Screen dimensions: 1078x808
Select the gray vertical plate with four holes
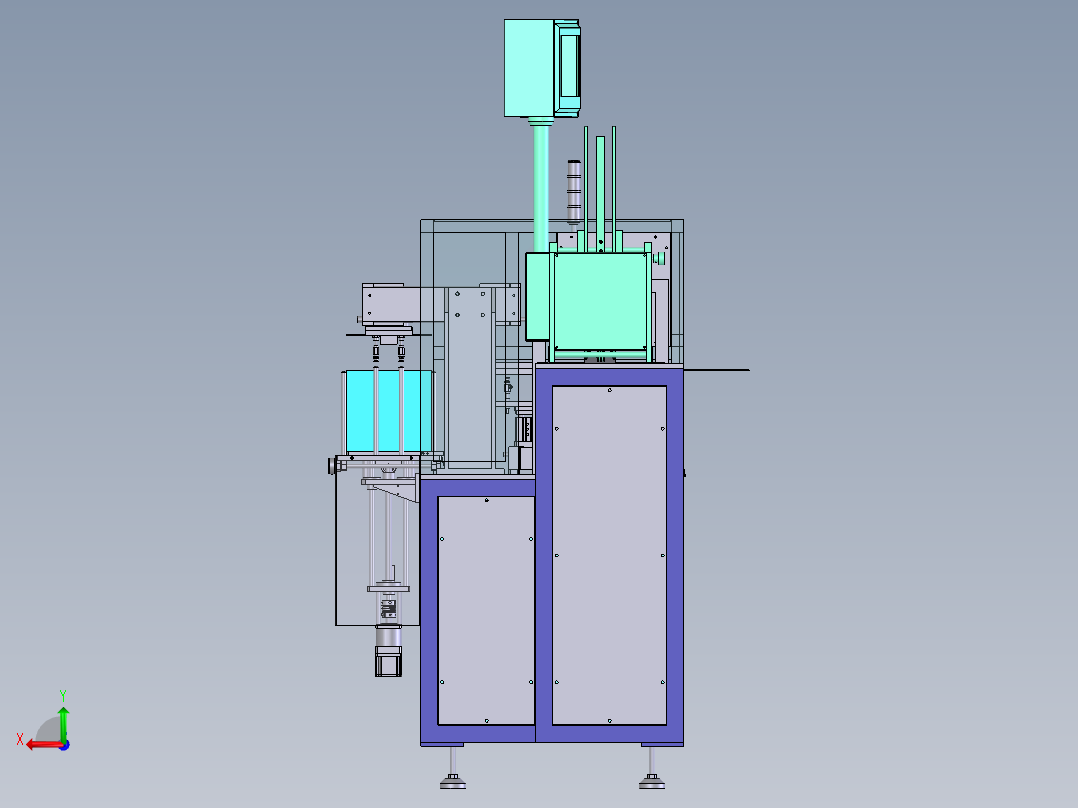pos(470,378)
